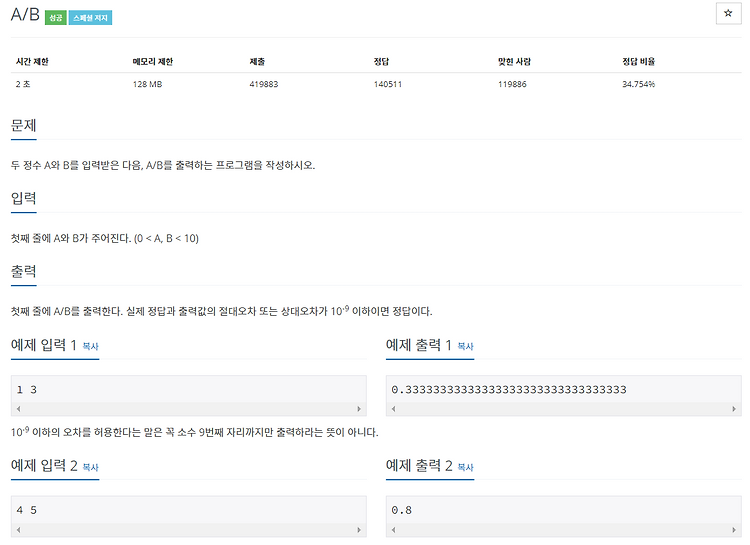Click the '128 MB' memory limit value
Viewport: 750px width, 545px height.
pos(147,84)
